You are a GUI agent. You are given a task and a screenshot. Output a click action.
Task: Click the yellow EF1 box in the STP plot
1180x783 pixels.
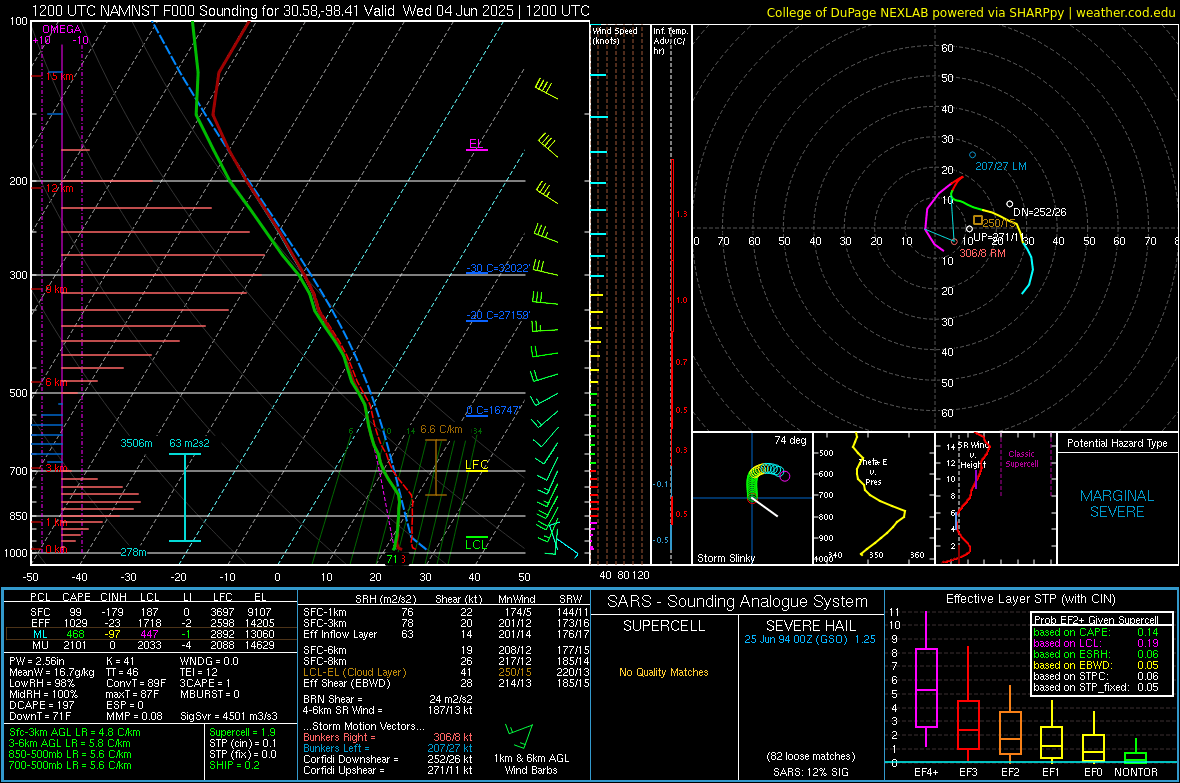1051,742
